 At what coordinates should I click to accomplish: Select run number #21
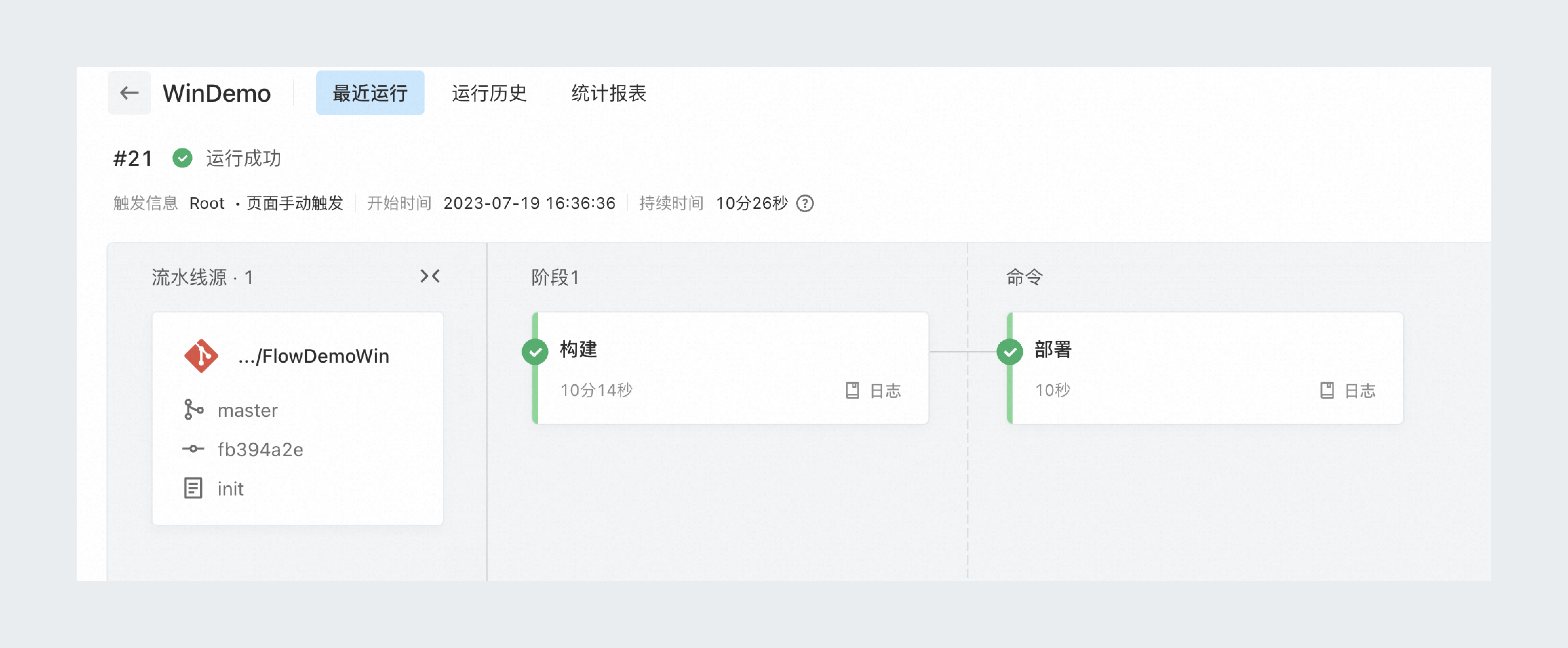coord(133,158)
